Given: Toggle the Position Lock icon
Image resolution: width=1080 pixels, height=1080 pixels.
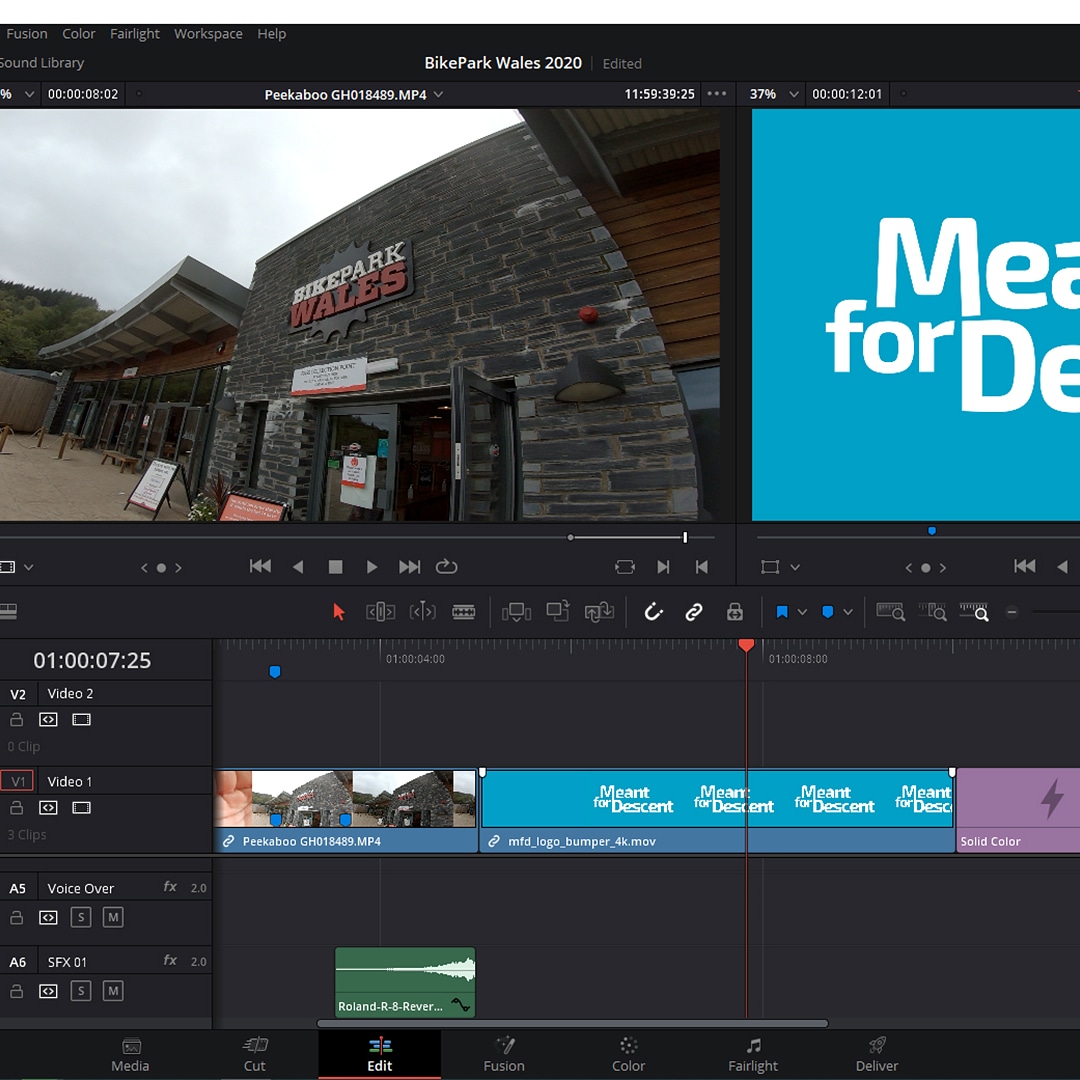Looking at the screenshot, I should [x=735, y=612].
